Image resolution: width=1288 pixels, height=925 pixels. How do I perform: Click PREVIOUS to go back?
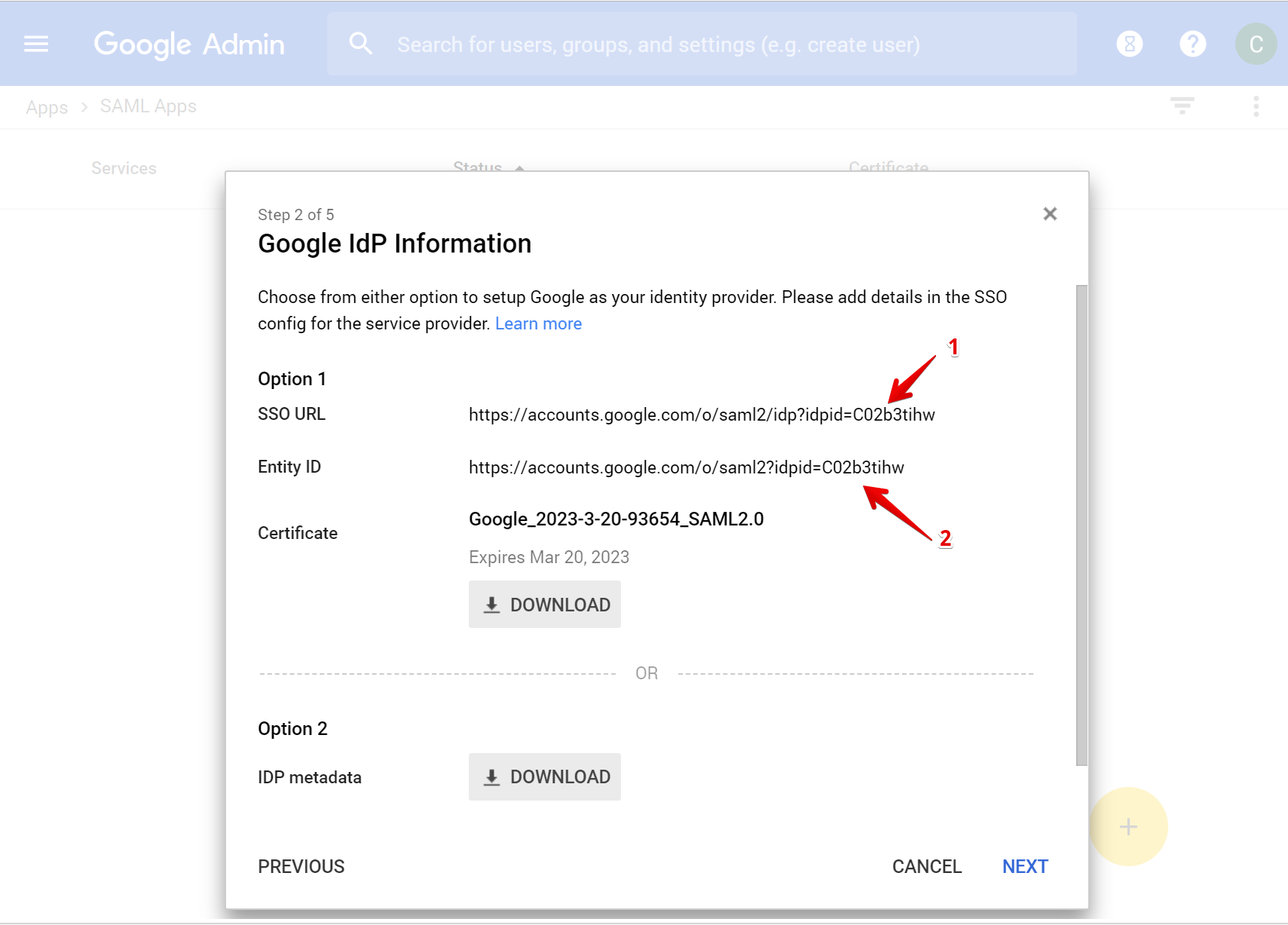tap(301, 866)
